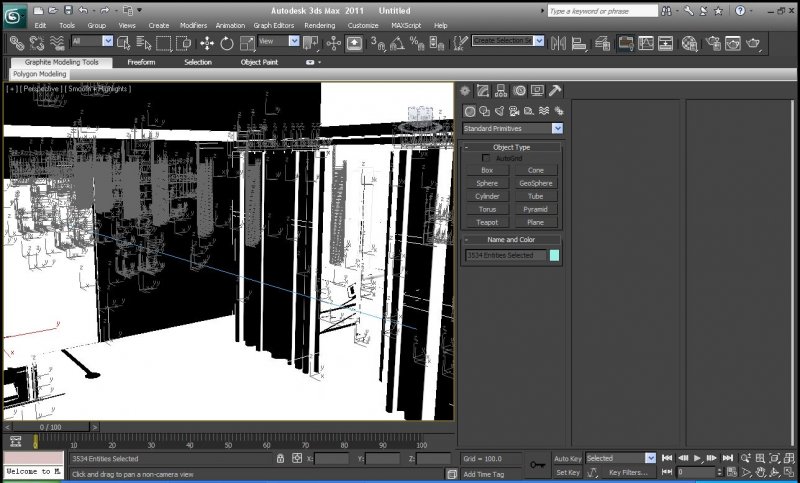Viewport: 800px width, 483px height.
Task: Open the Standard Primitives dropdown
Action: [x=557, y=129]
